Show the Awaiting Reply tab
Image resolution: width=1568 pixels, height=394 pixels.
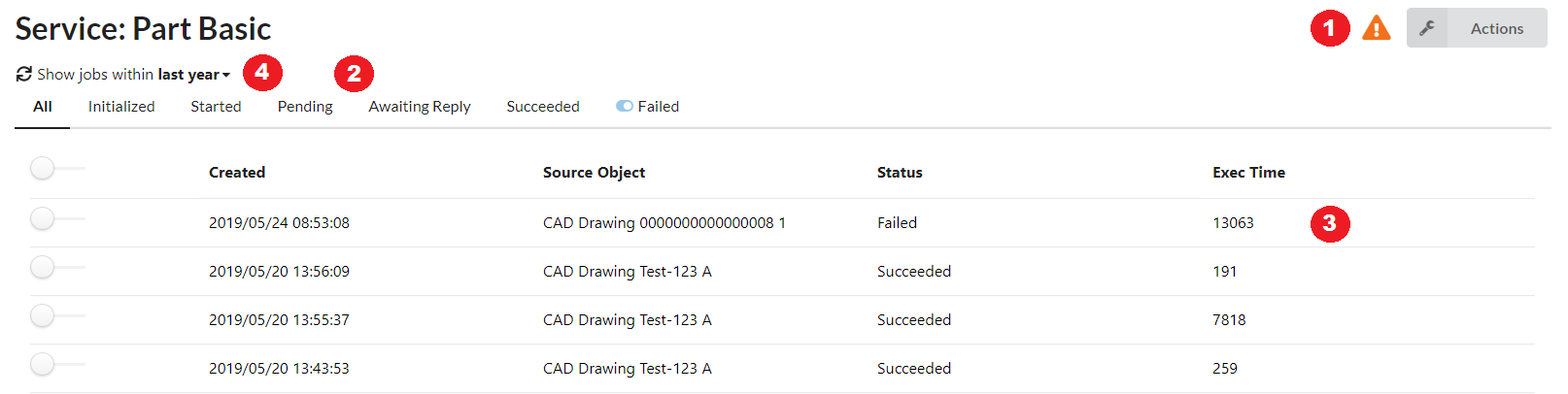pyautogui.click(x=420, y=107)
